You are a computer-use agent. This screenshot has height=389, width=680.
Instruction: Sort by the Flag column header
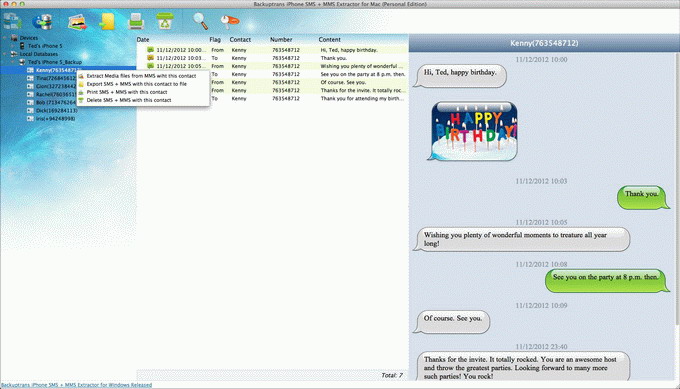[x=215, y=39]
